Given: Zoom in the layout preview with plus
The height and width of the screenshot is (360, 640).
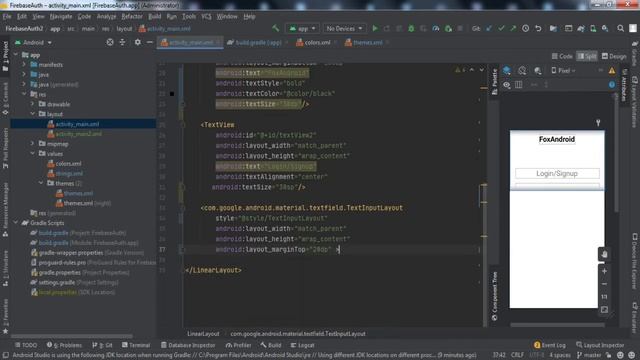Looking at the screenshot, I should point(604,271).
